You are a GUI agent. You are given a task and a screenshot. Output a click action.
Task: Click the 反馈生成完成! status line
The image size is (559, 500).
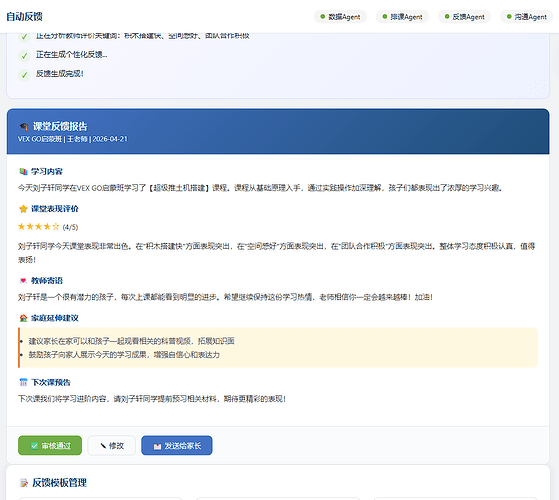[x=60, y=74]
